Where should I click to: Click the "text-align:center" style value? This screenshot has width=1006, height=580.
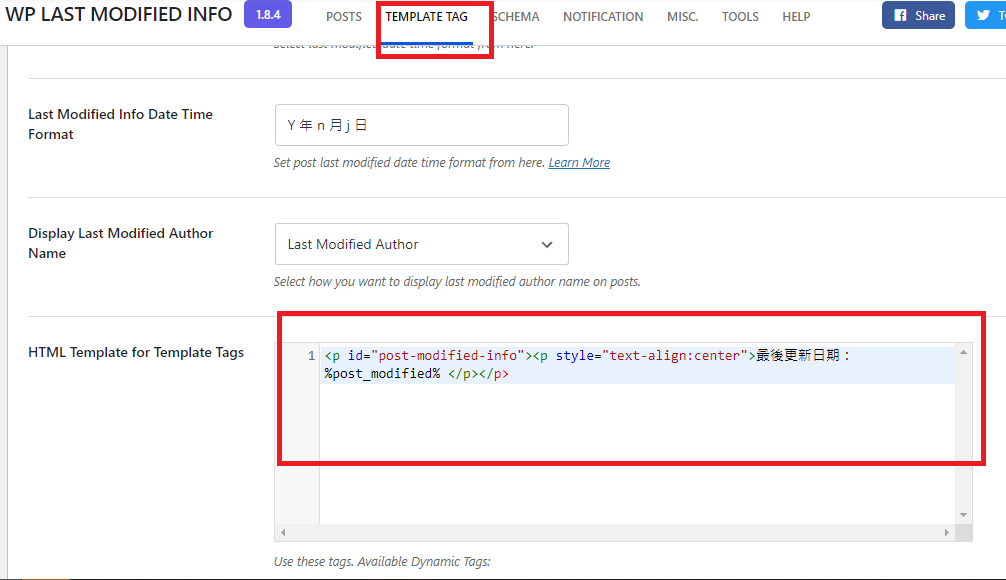click(x=675, y=355)
